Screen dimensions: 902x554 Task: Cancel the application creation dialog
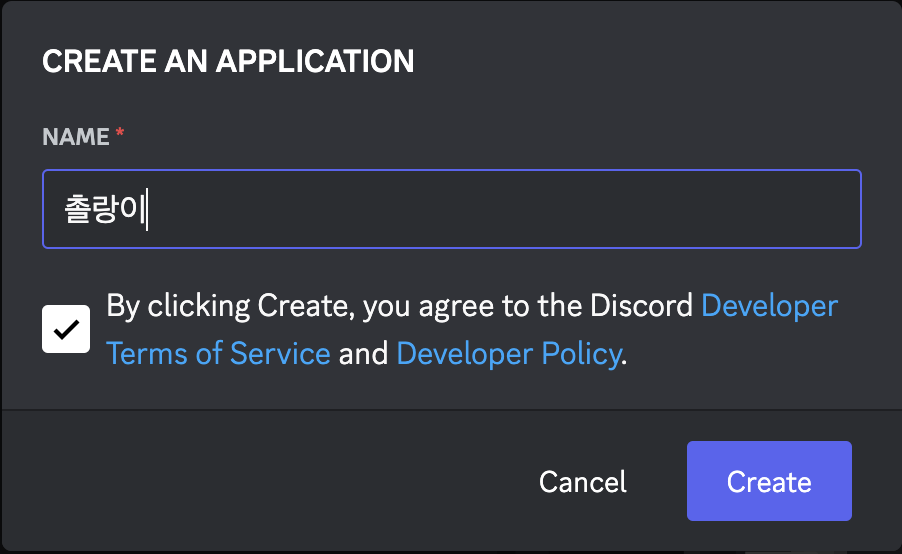click(582, 482)
